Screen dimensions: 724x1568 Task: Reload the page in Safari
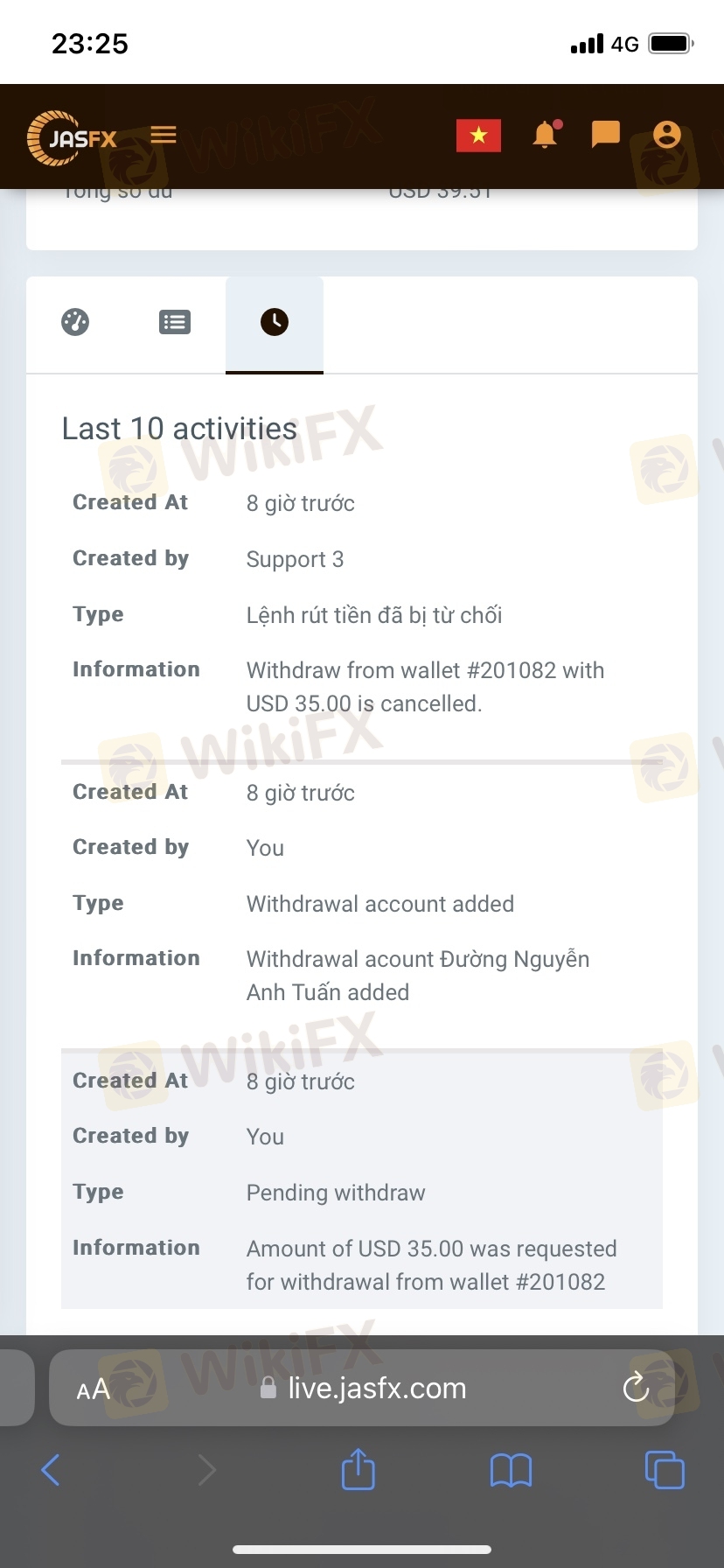636,1388
